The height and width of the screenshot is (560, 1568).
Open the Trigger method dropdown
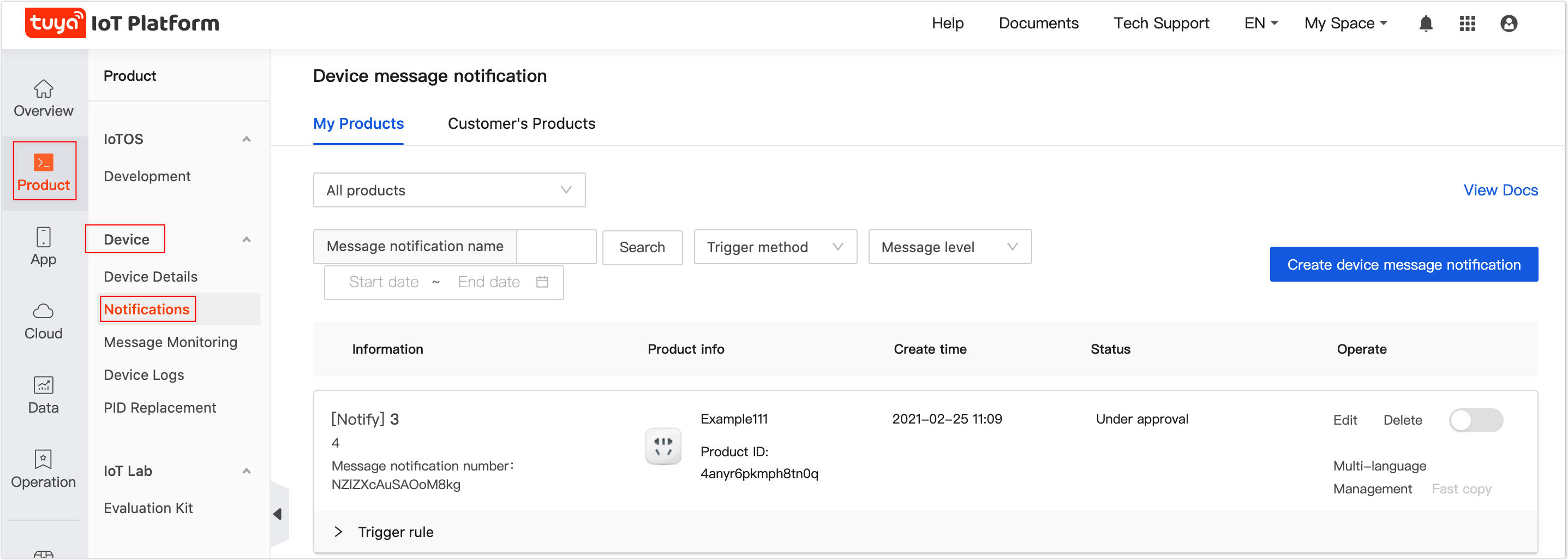point(775,247)
